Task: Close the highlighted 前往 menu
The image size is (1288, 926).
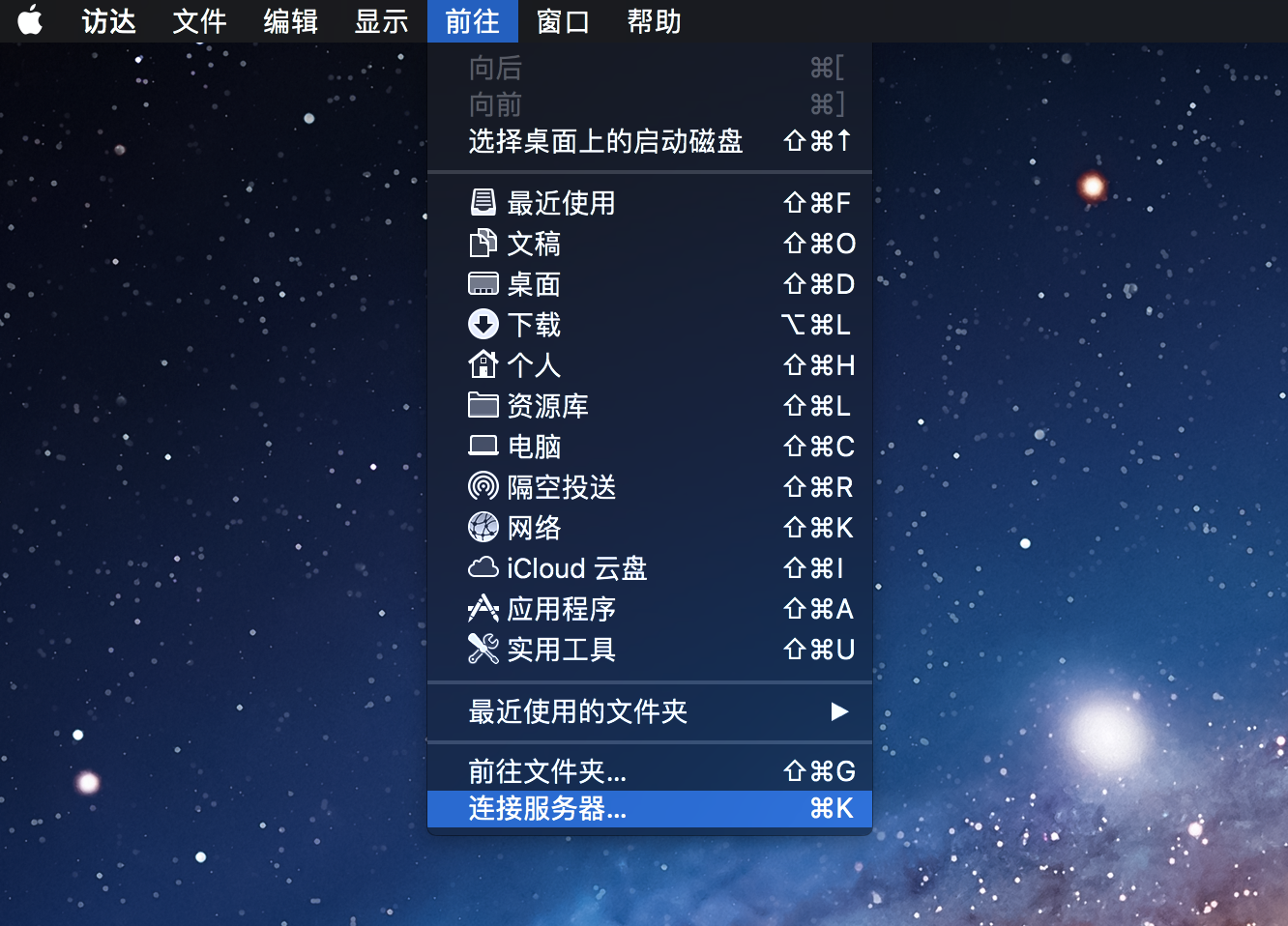Action: (472, 20)
